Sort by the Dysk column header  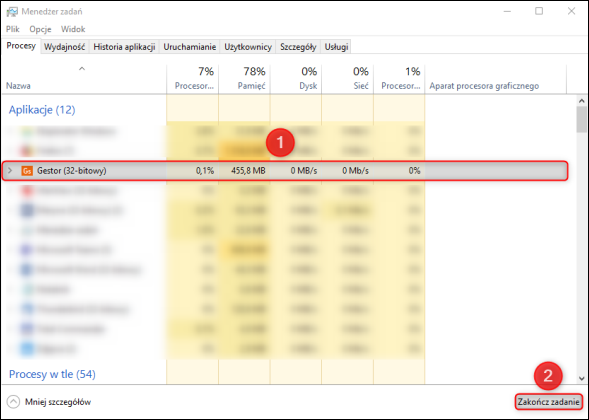coord(296,79)
